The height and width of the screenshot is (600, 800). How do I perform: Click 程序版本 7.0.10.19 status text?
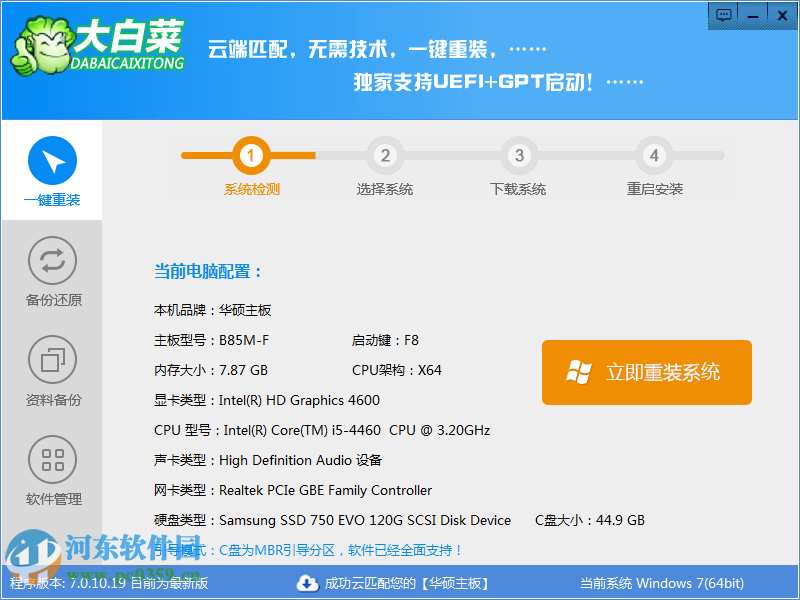[x=109, y=583]
